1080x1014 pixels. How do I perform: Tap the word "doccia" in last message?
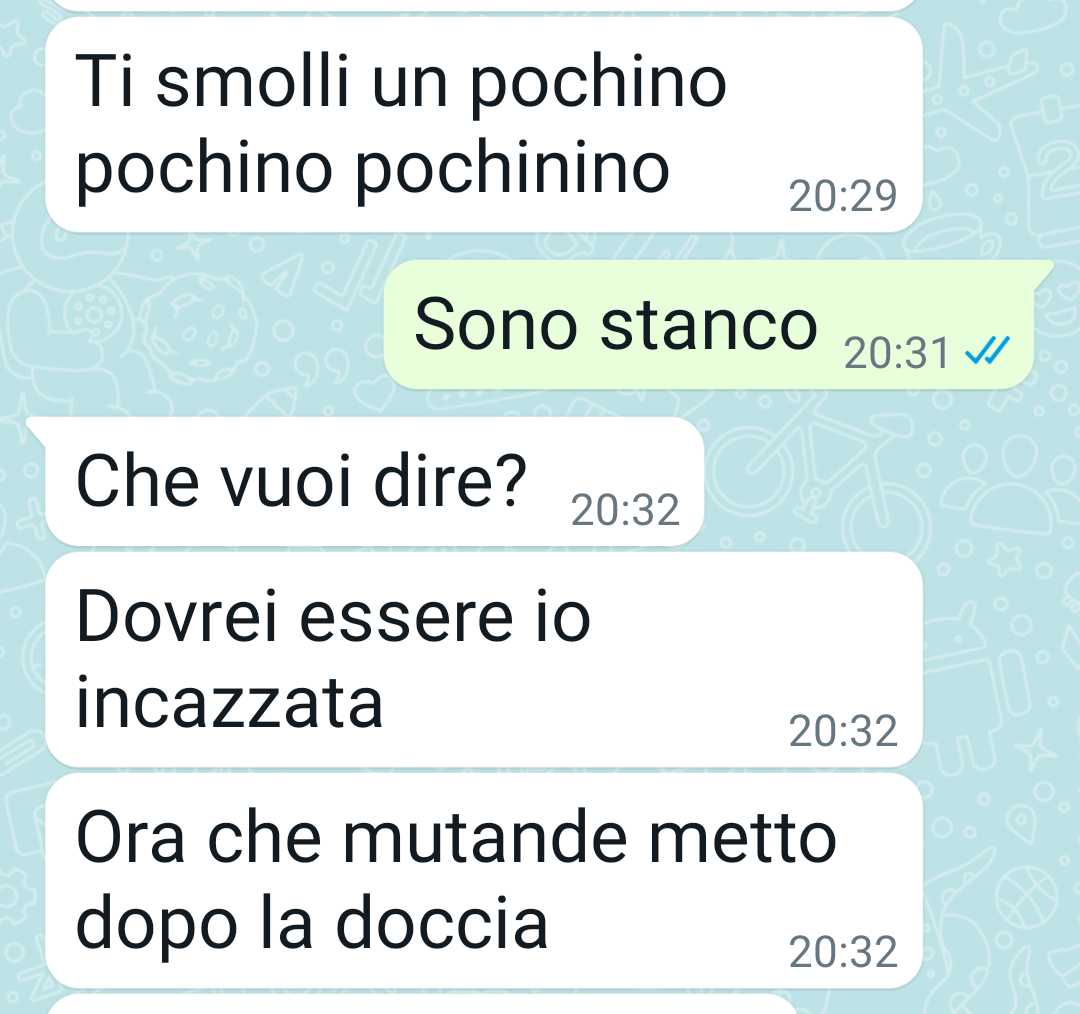tap(442, 923)
